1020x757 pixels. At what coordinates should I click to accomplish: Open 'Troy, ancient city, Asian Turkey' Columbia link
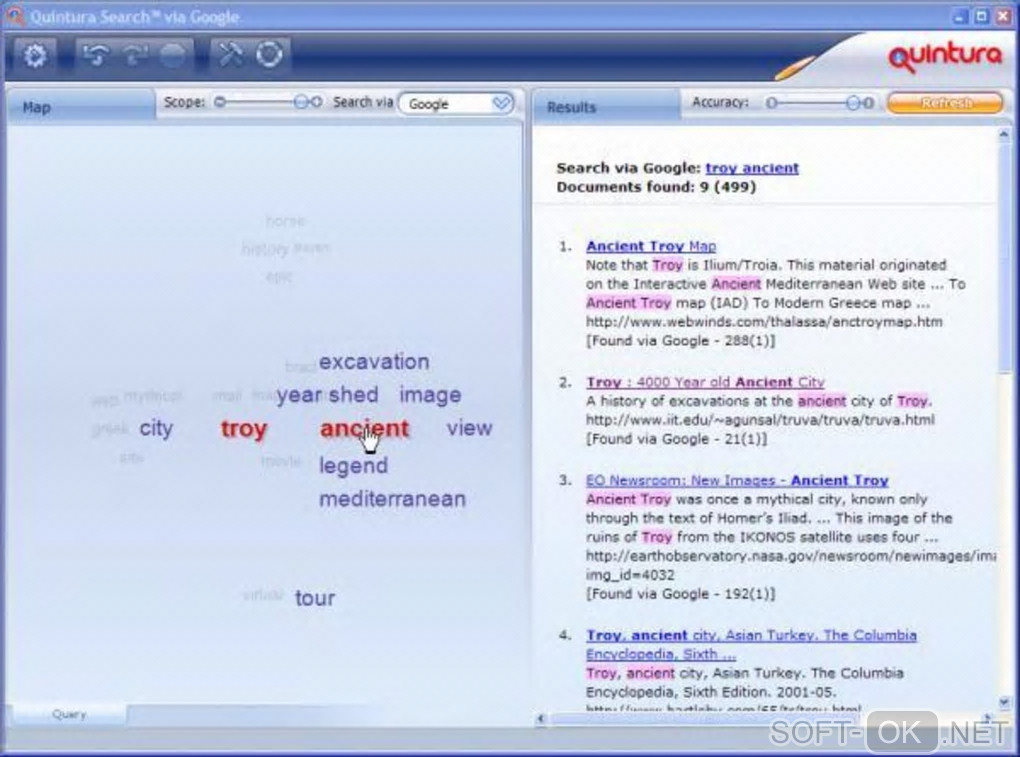tap(751, 644)
